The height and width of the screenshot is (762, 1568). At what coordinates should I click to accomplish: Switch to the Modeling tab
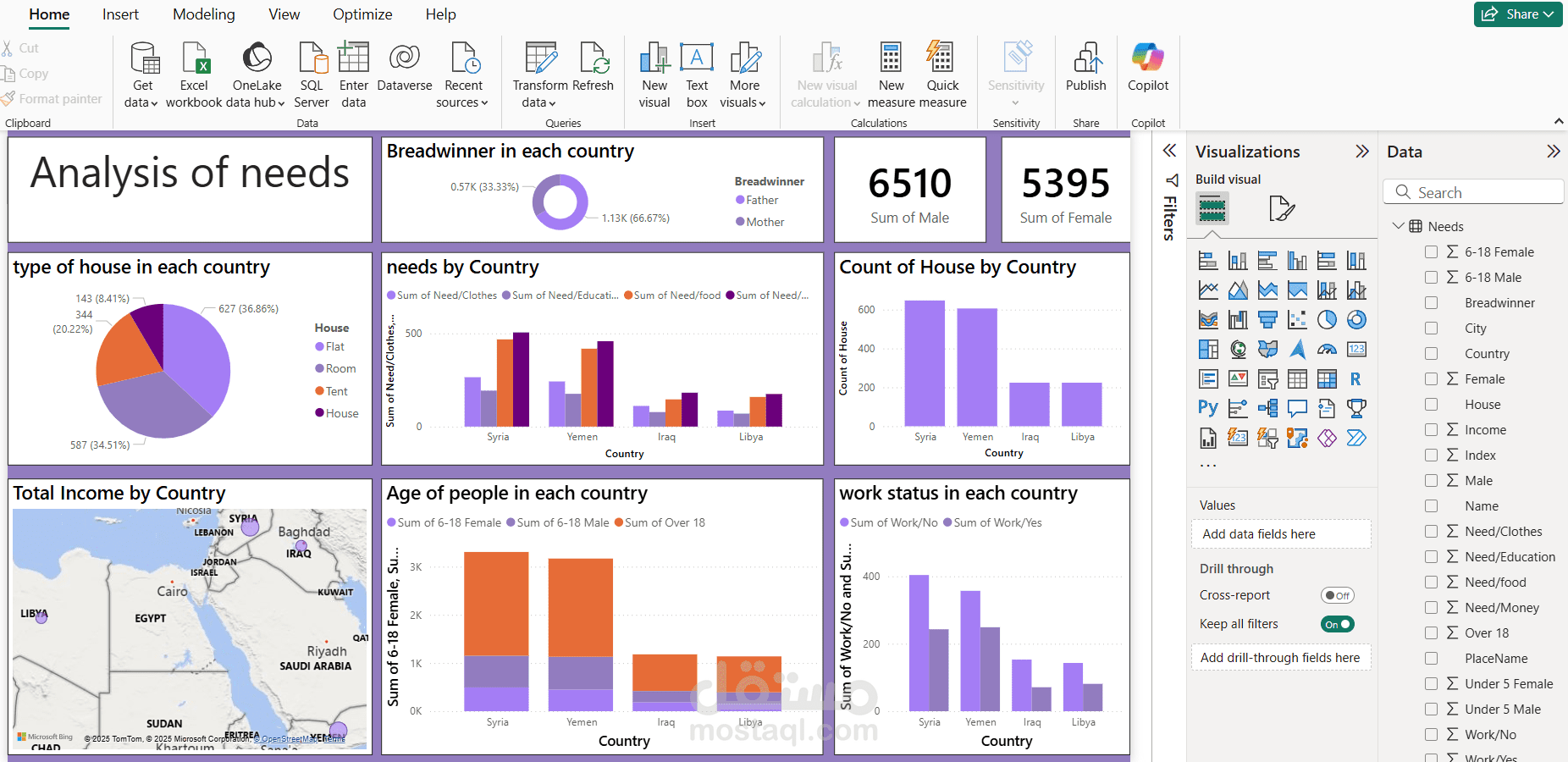204,14
